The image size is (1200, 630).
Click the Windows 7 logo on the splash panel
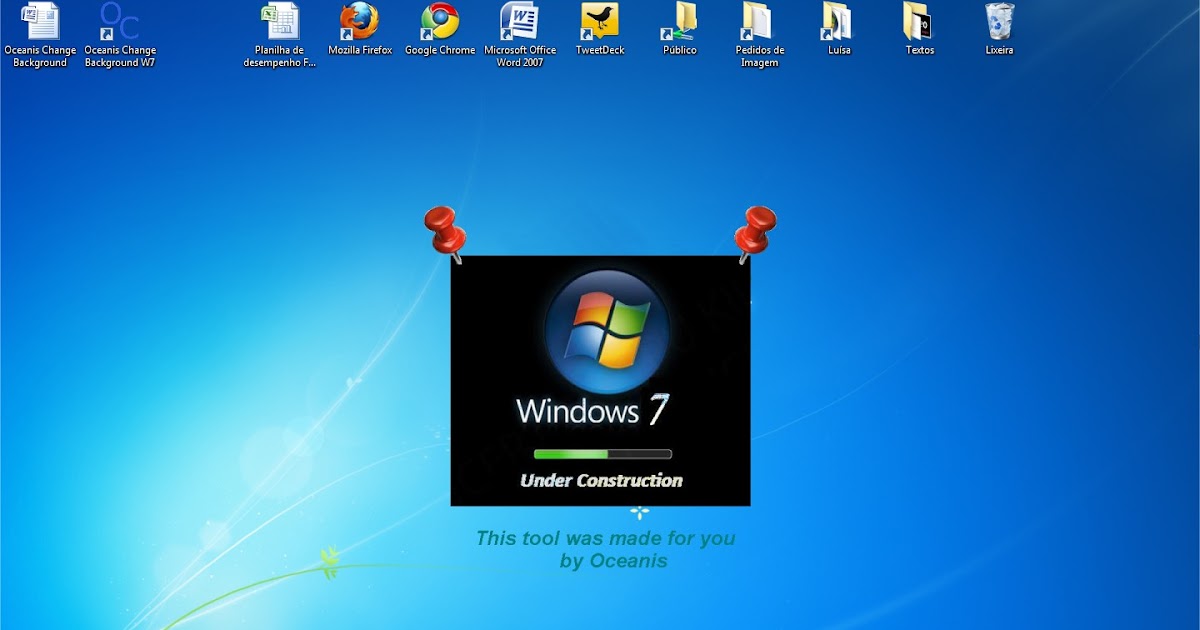(600, 330)
